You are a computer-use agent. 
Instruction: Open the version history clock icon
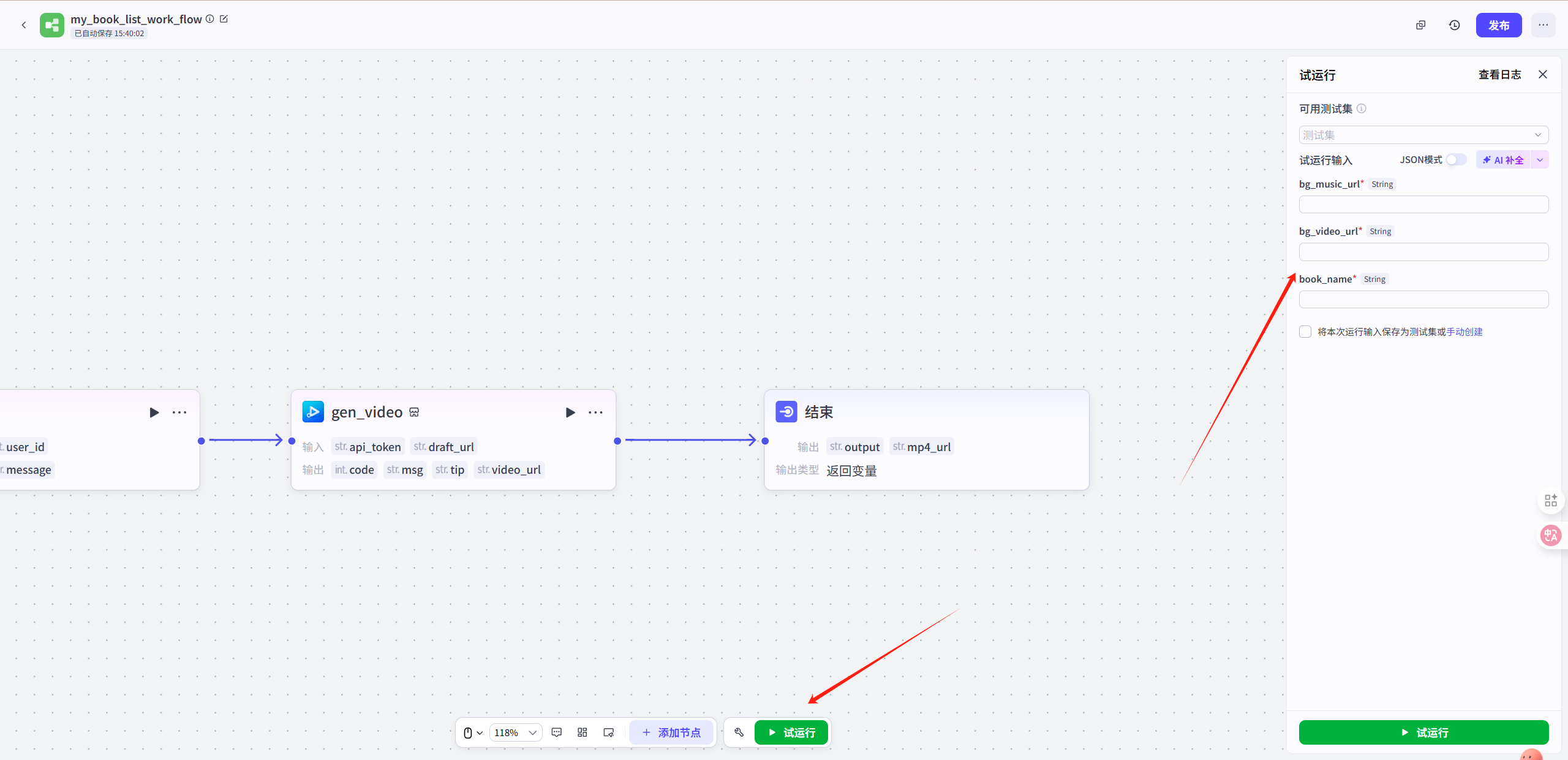[1454, 25]
